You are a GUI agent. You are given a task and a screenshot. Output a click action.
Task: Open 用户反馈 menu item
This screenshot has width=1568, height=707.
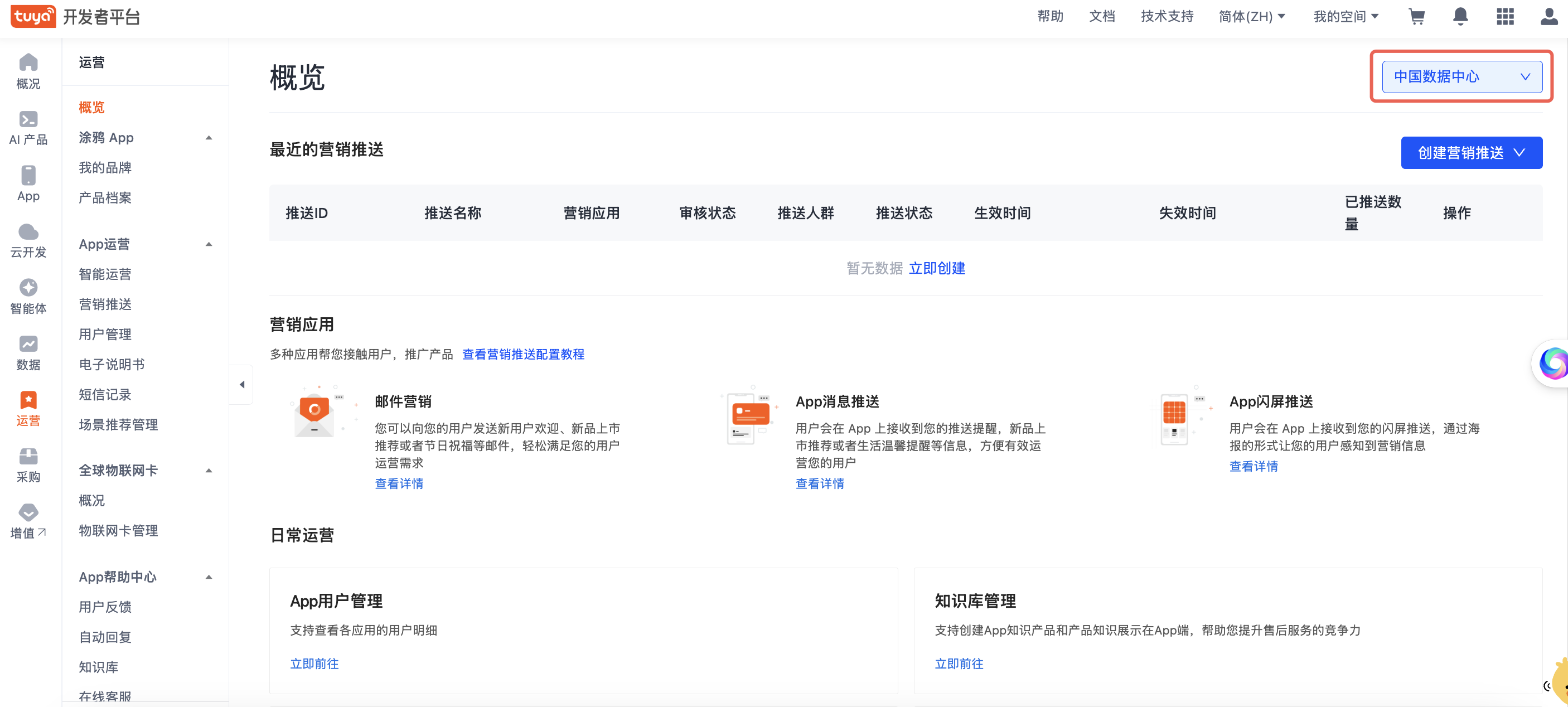(105, 607)
